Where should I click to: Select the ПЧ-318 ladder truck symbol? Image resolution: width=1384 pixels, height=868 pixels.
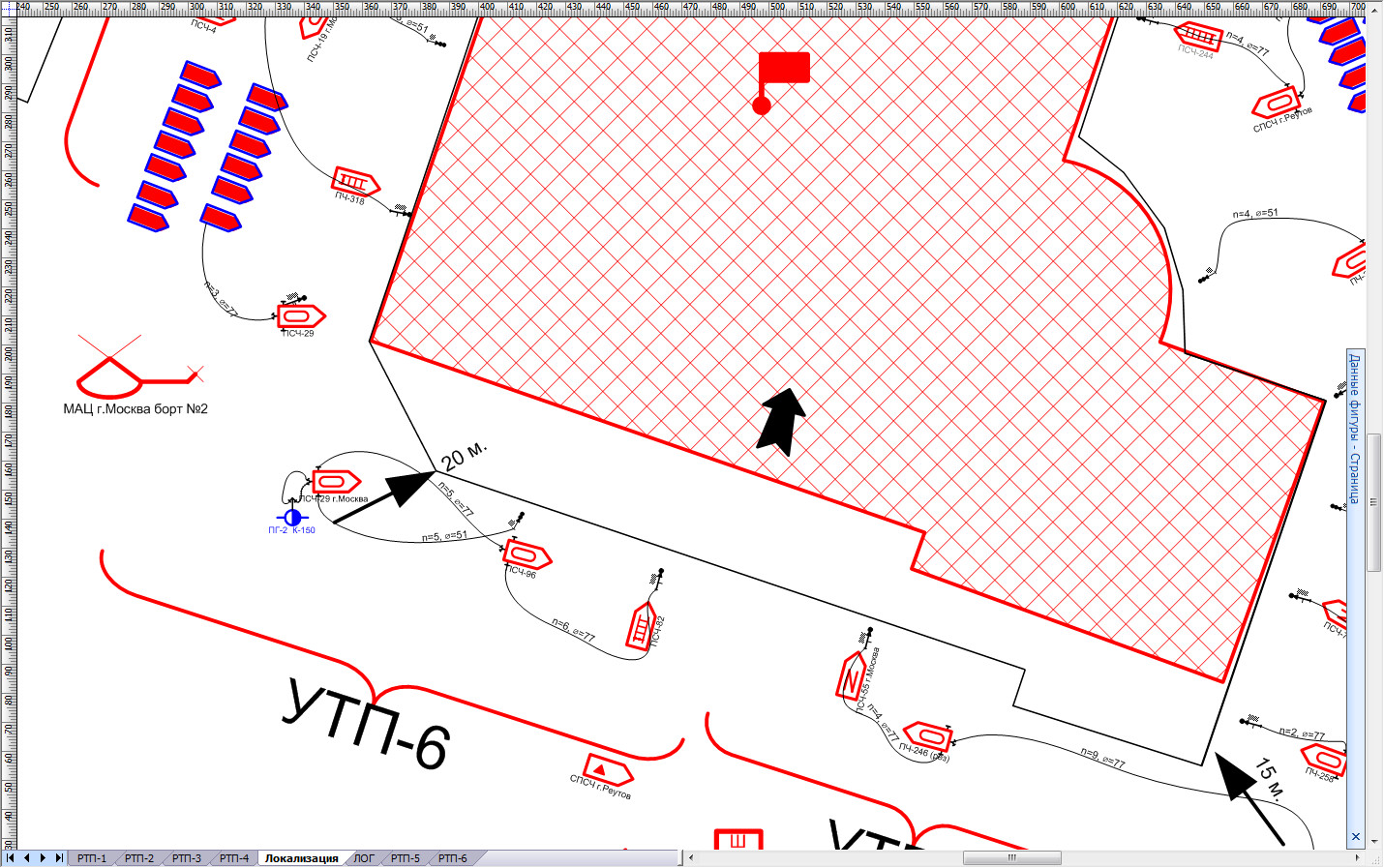(x=354, y=181)
